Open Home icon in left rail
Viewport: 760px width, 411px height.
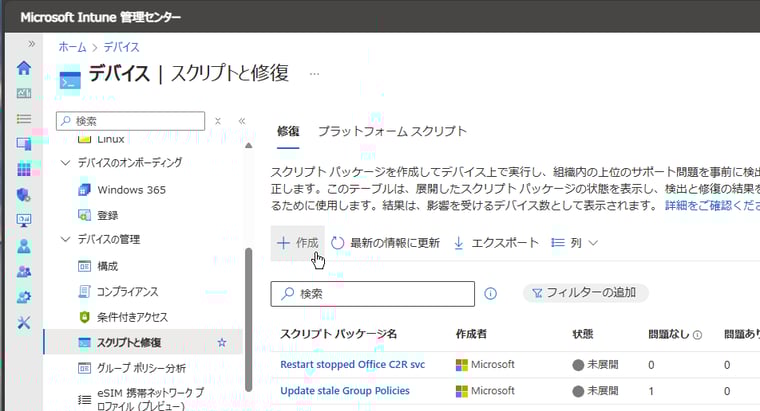tap(24, 67)
